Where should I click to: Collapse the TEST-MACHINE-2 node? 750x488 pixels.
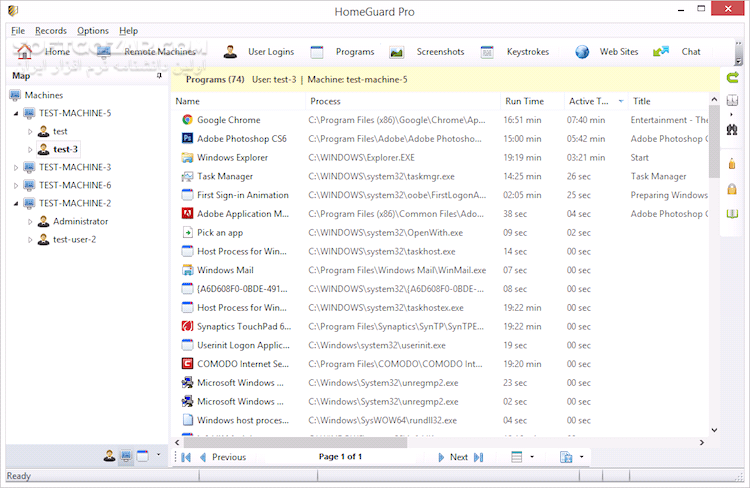coord(16,203)
